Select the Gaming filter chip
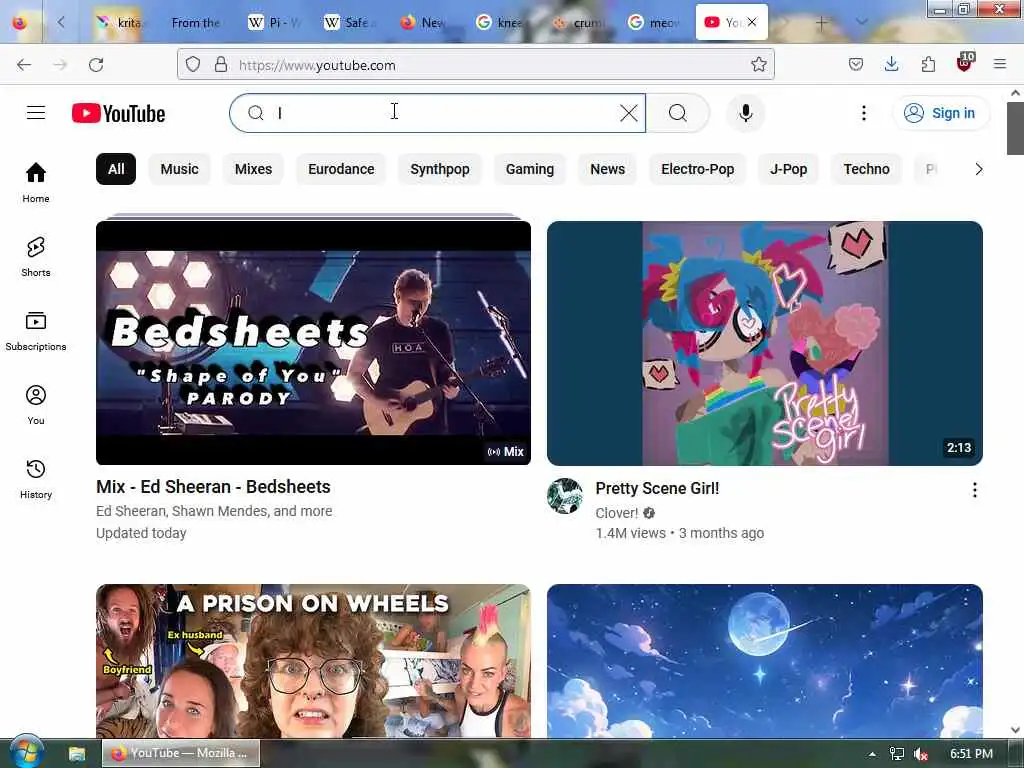Screen dimensions: 1024x768 tap(530, 169)
